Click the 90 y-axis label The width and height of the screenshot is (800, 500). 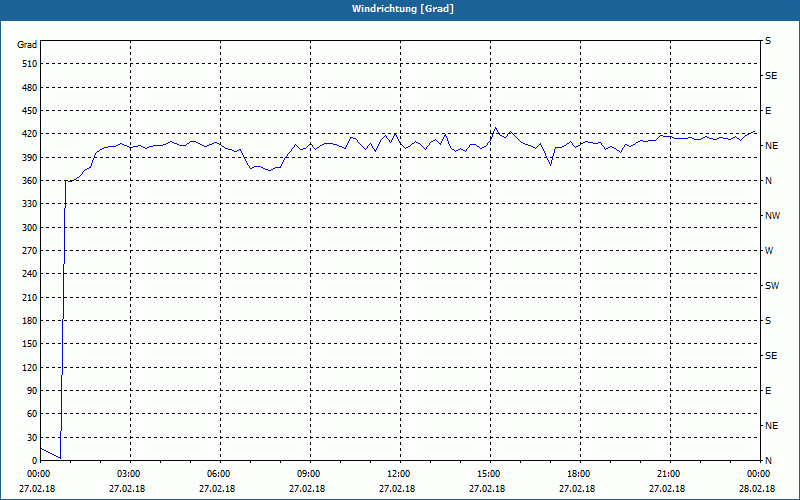pyautogui.click(x=32, y=391)
